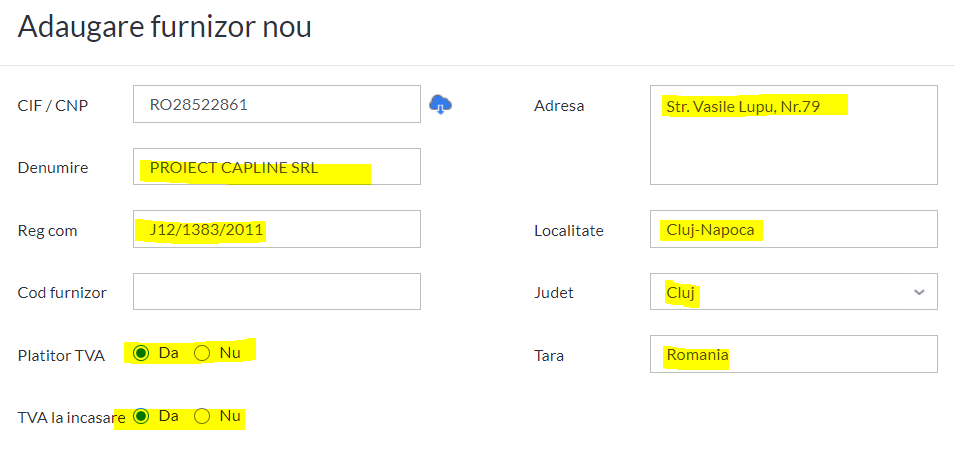Click the Adresa text area
The image size is (955, 459).
(x=794, y=135)
